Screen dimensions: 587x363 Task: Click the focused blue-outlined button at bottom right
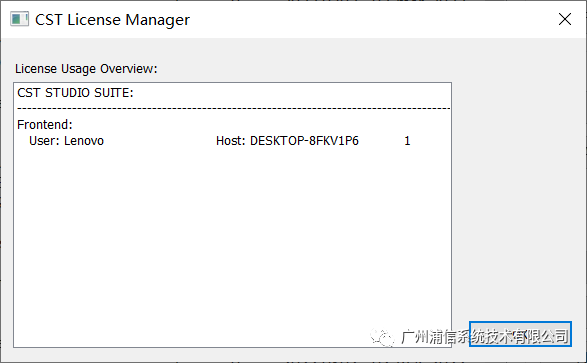[x=520, y=334]
